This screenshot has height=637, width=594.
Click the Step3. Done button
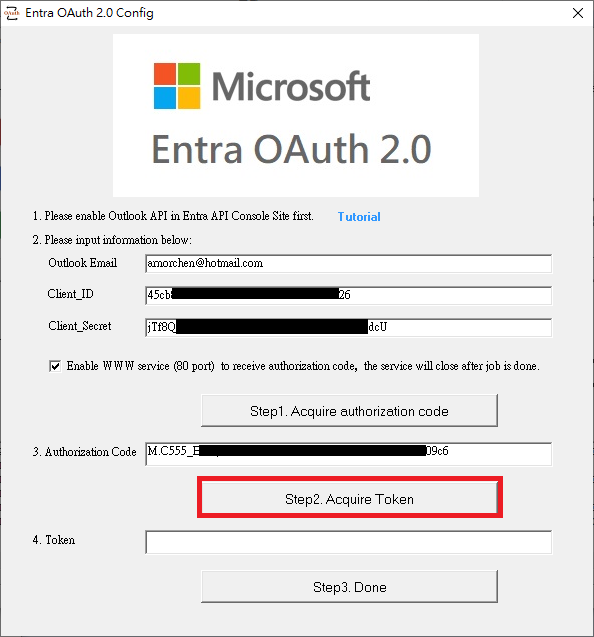[x=349, y=587]
